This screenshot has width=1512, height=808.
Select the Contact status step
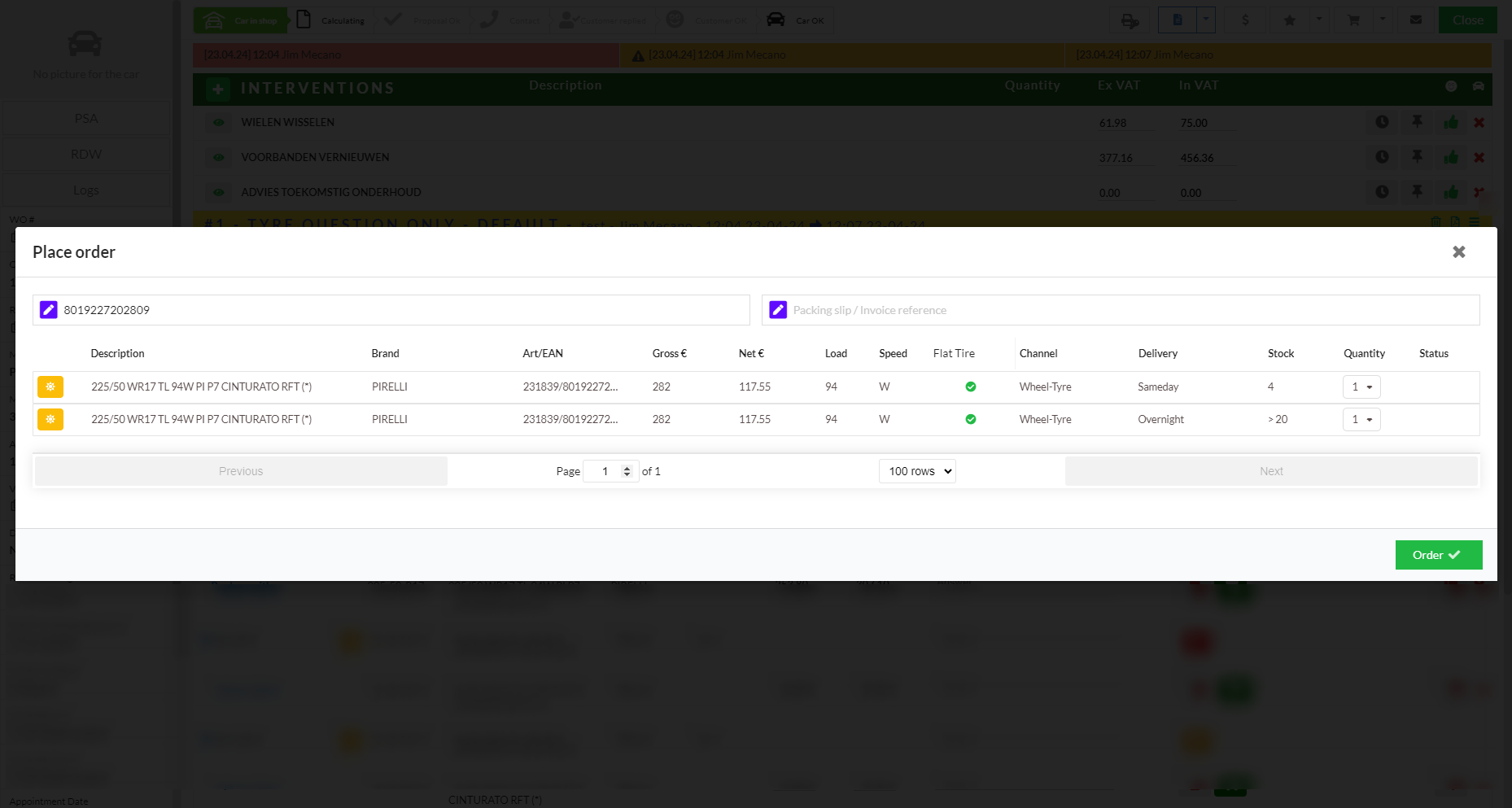click(511, 20)
